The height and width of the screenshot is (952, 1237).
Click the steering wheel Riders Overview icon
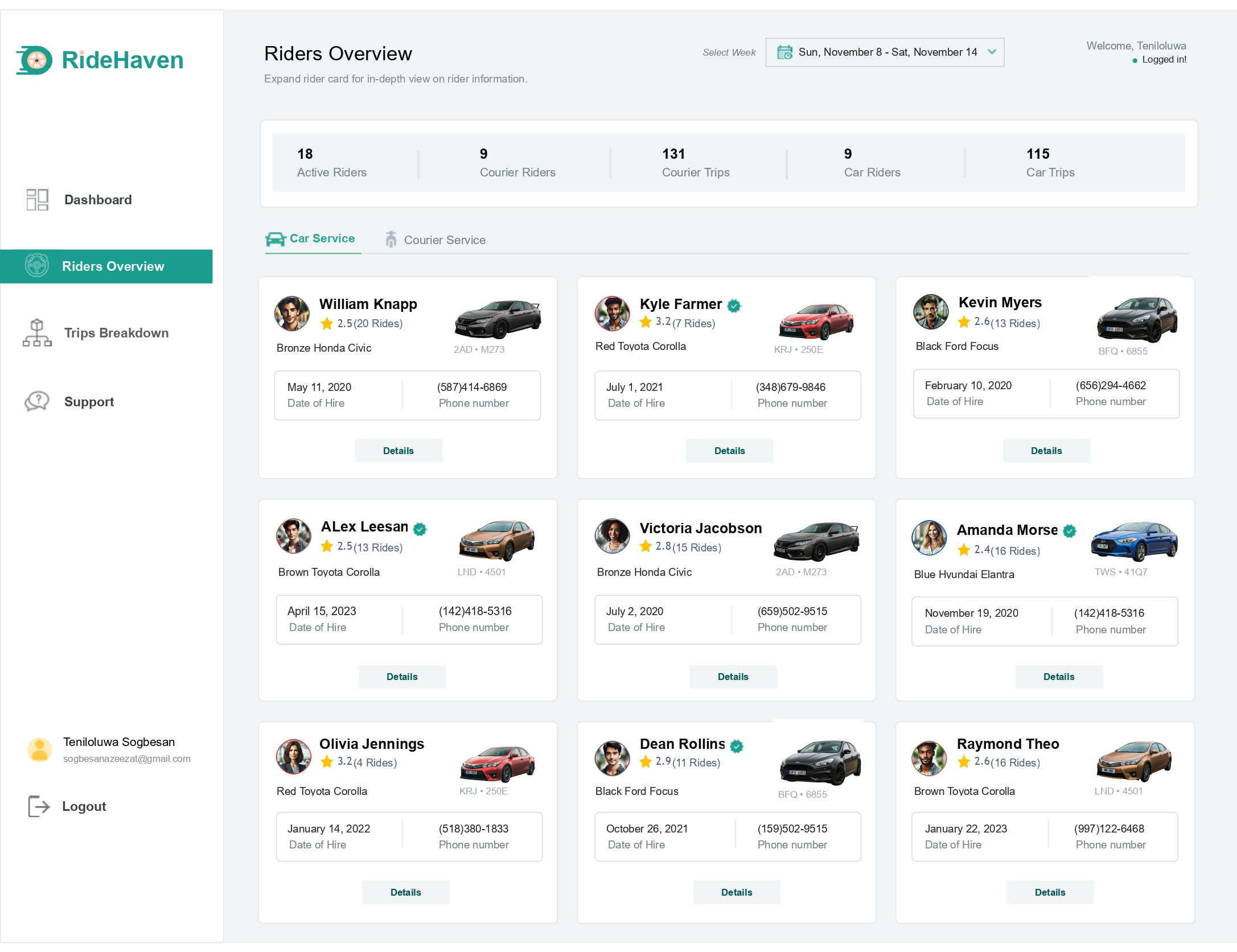point(37,266)
